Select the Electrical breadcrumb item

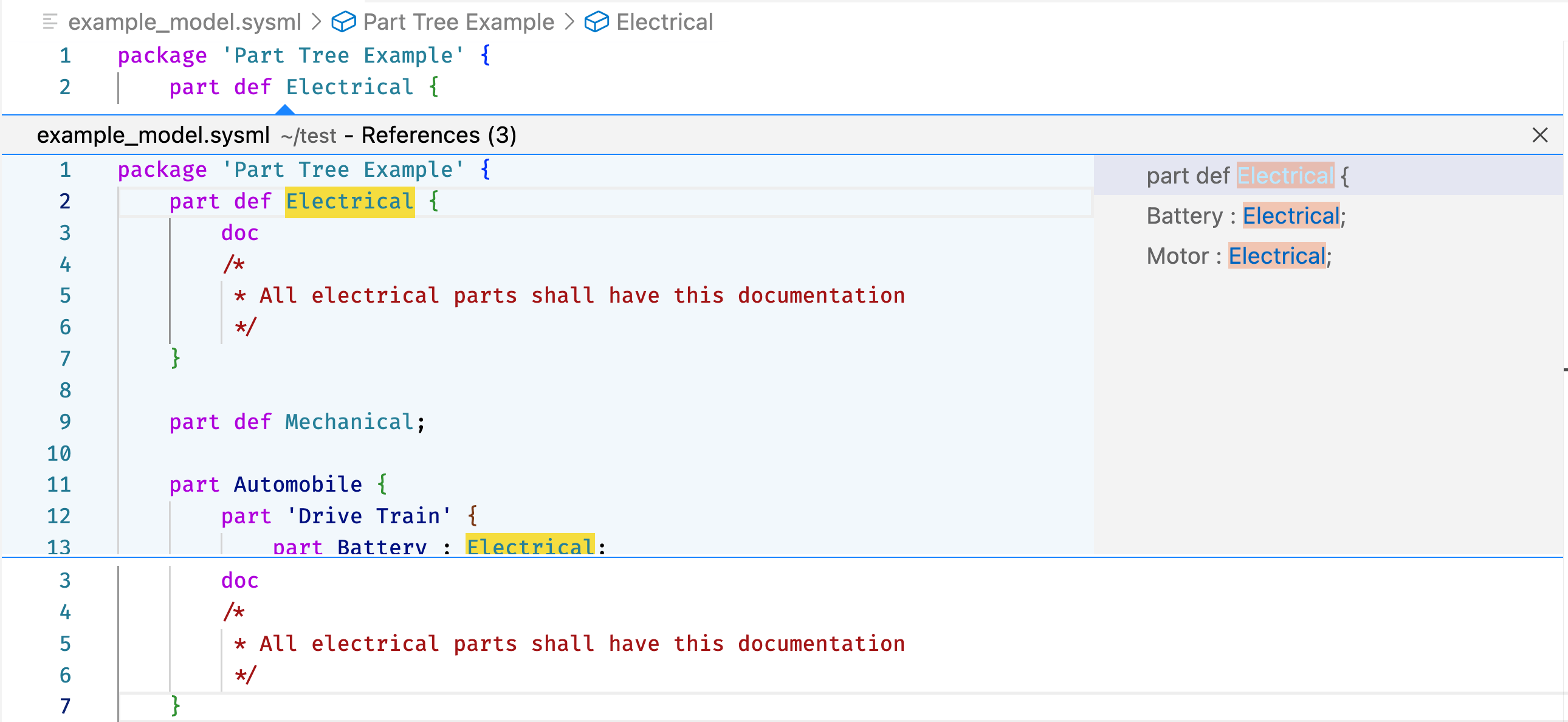point(664,22)
